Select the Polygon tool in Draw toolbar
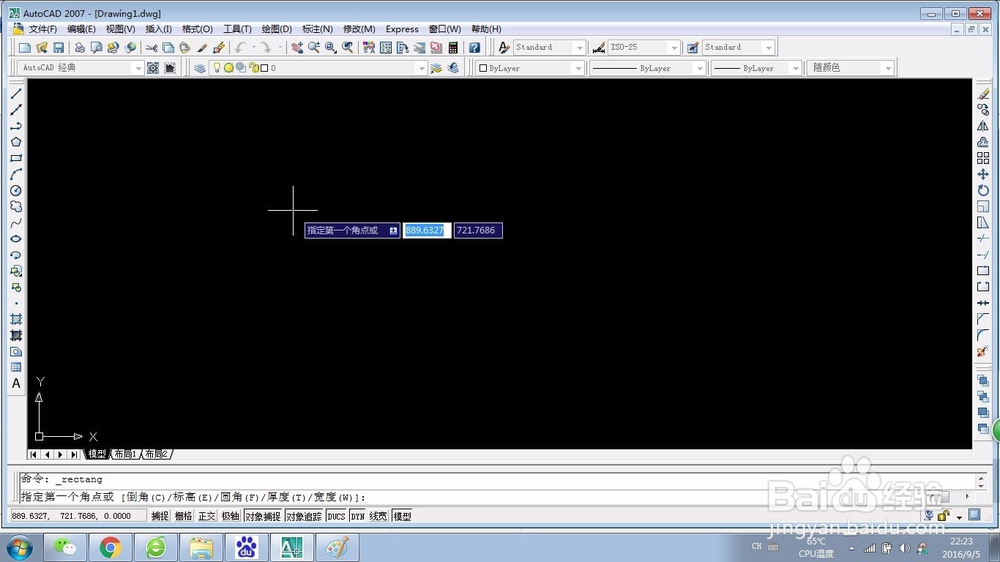 pyautogui.click(x=16, y=142)
